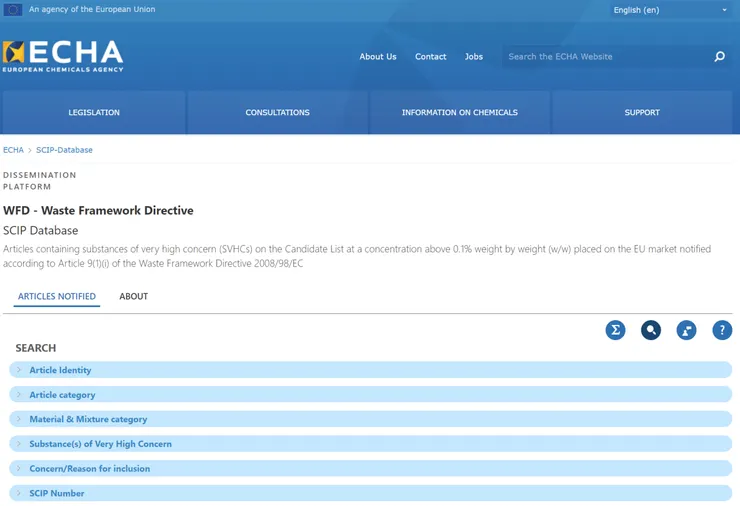Open the English language dropdown
The image size is (740, 506).
670,10
